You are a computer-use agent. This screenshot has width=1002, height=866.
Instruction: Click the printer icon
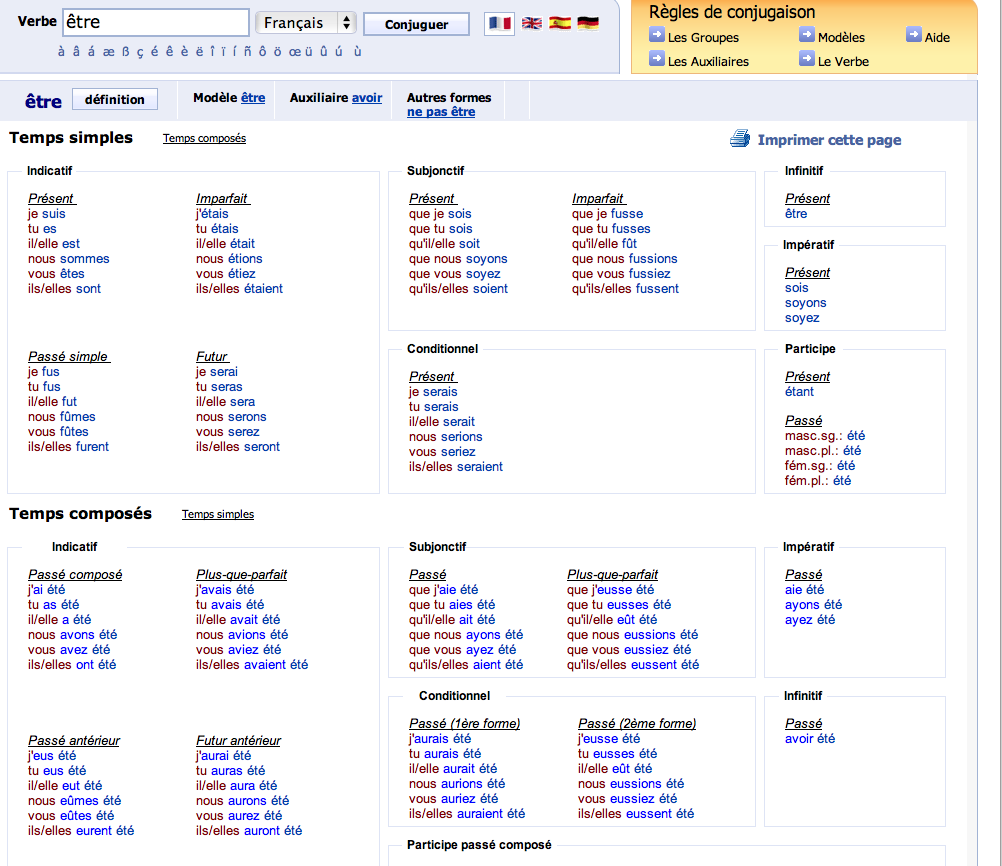pyautogui.click(x=740, y=139)
